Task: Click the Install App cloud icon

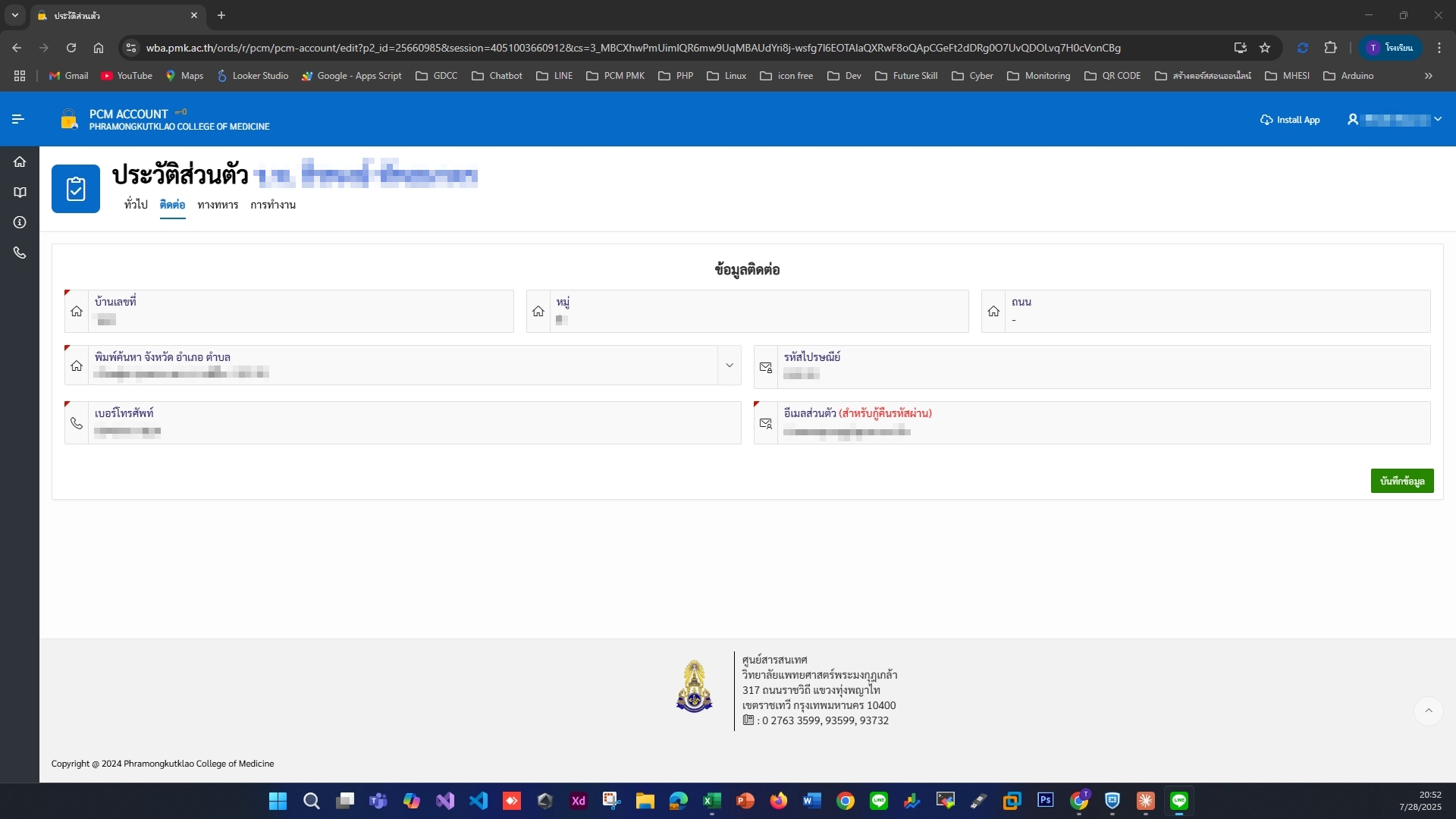Action: click(x=1266, y=120)
